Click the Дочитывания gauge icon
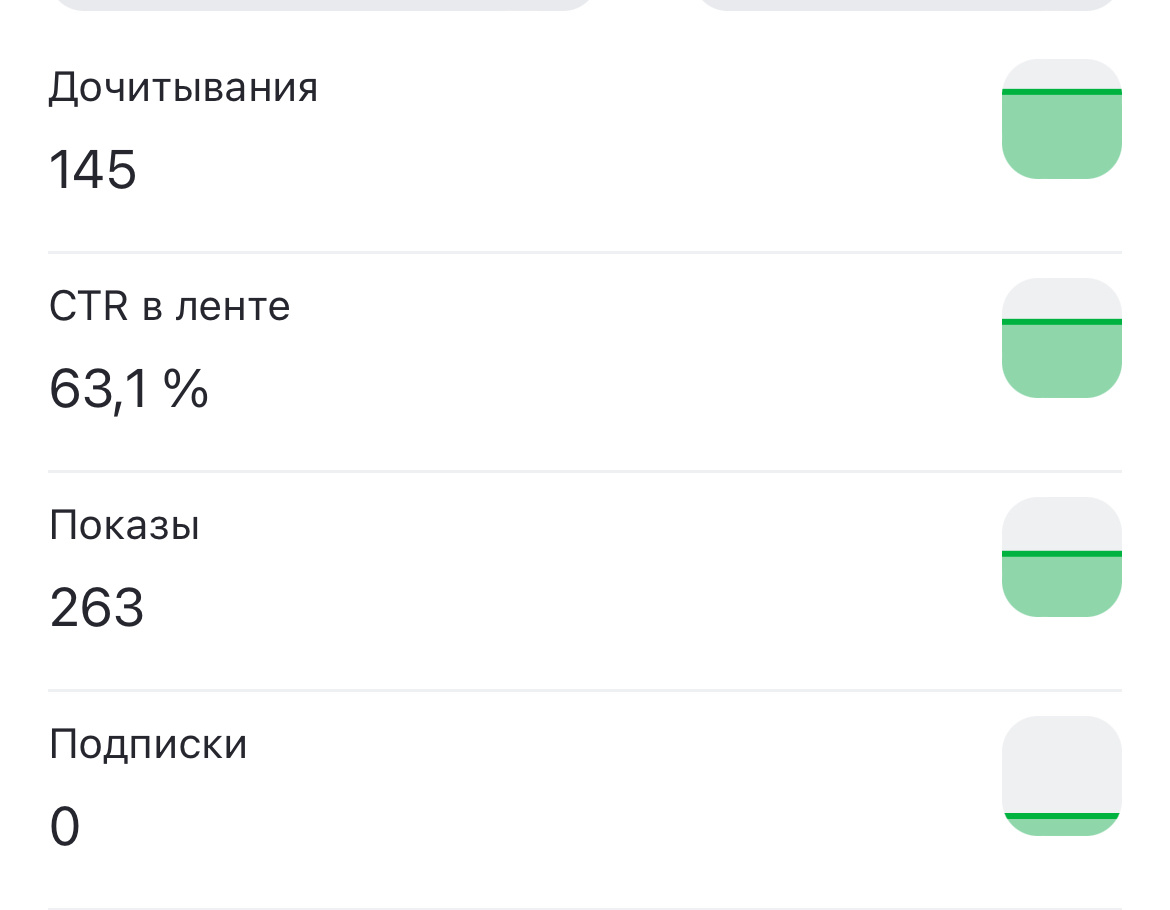 (1062, 120)
